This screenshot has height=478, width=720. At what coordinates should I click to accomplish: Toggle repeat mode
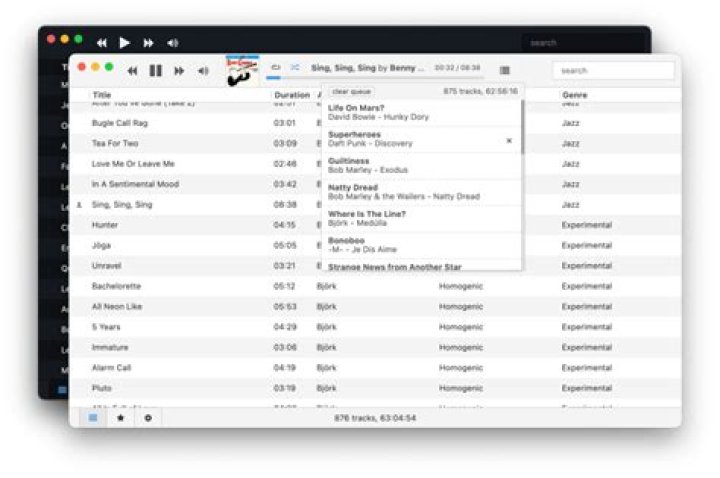[276, 67]
